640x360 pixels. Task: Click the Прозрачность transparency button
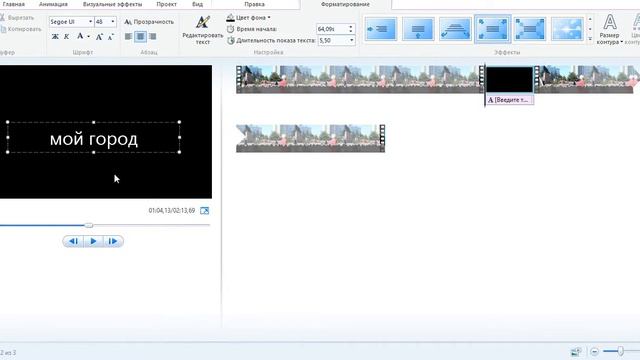pyautogui.click(x=149, y=22)
